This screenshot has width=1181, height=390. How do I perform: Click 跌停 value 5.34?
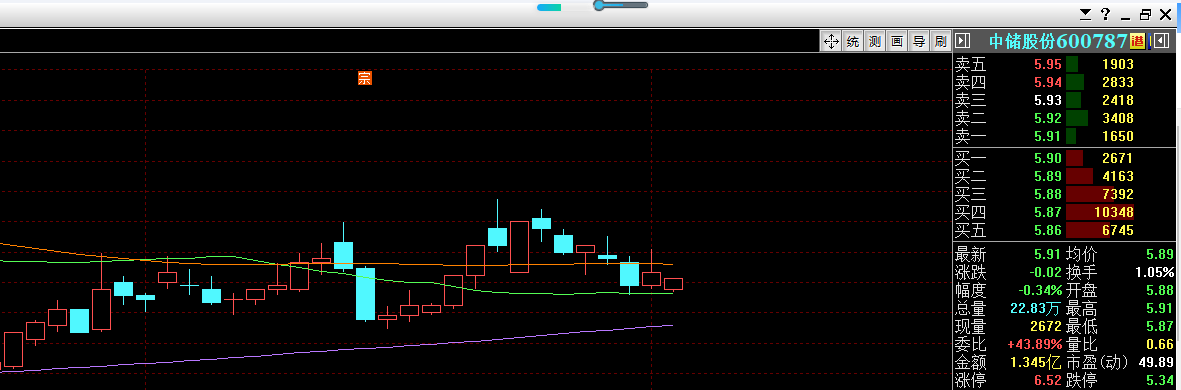tap(1160, 381)
